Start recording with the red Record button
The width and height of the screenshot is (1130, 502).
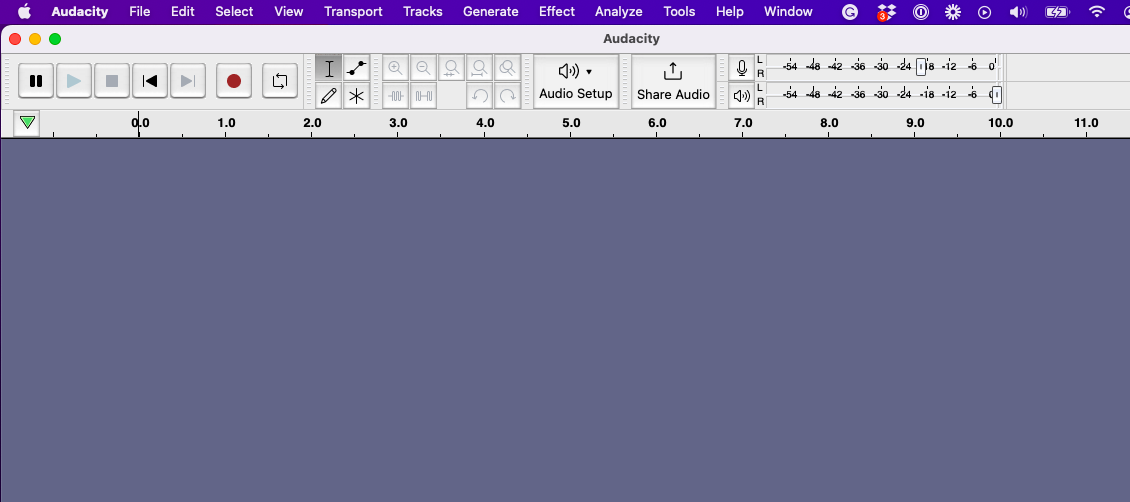[233, 81]
